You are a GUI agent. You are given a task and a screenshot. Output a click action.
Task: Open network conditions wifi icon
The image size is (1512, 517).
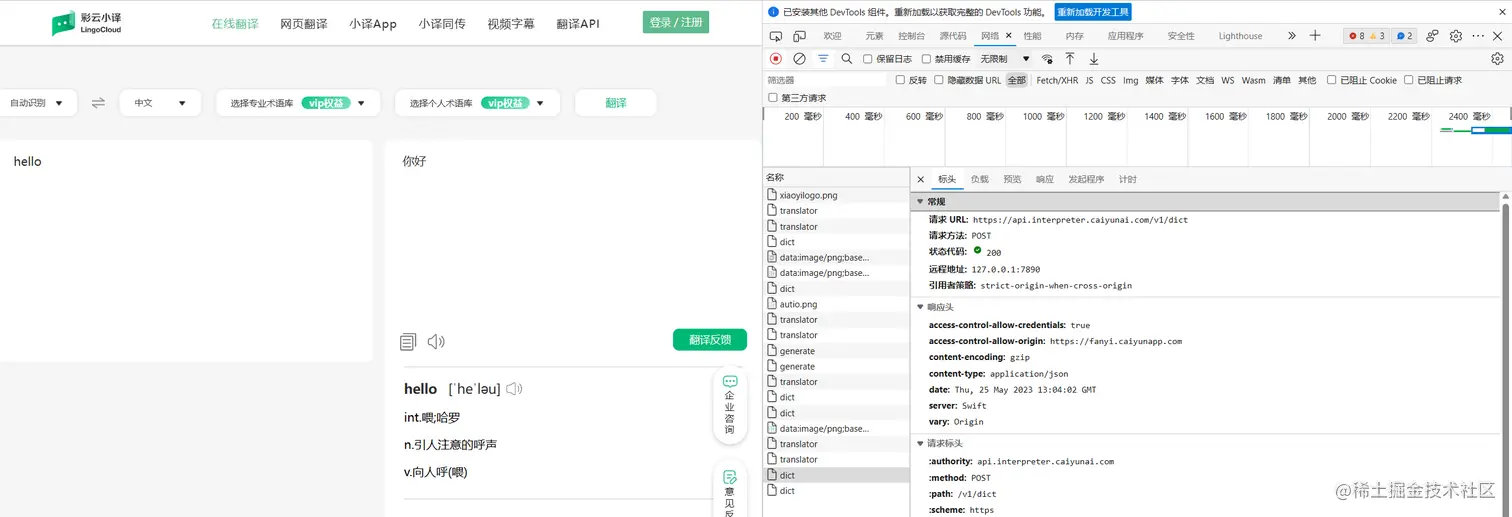tap(1047, 59)
